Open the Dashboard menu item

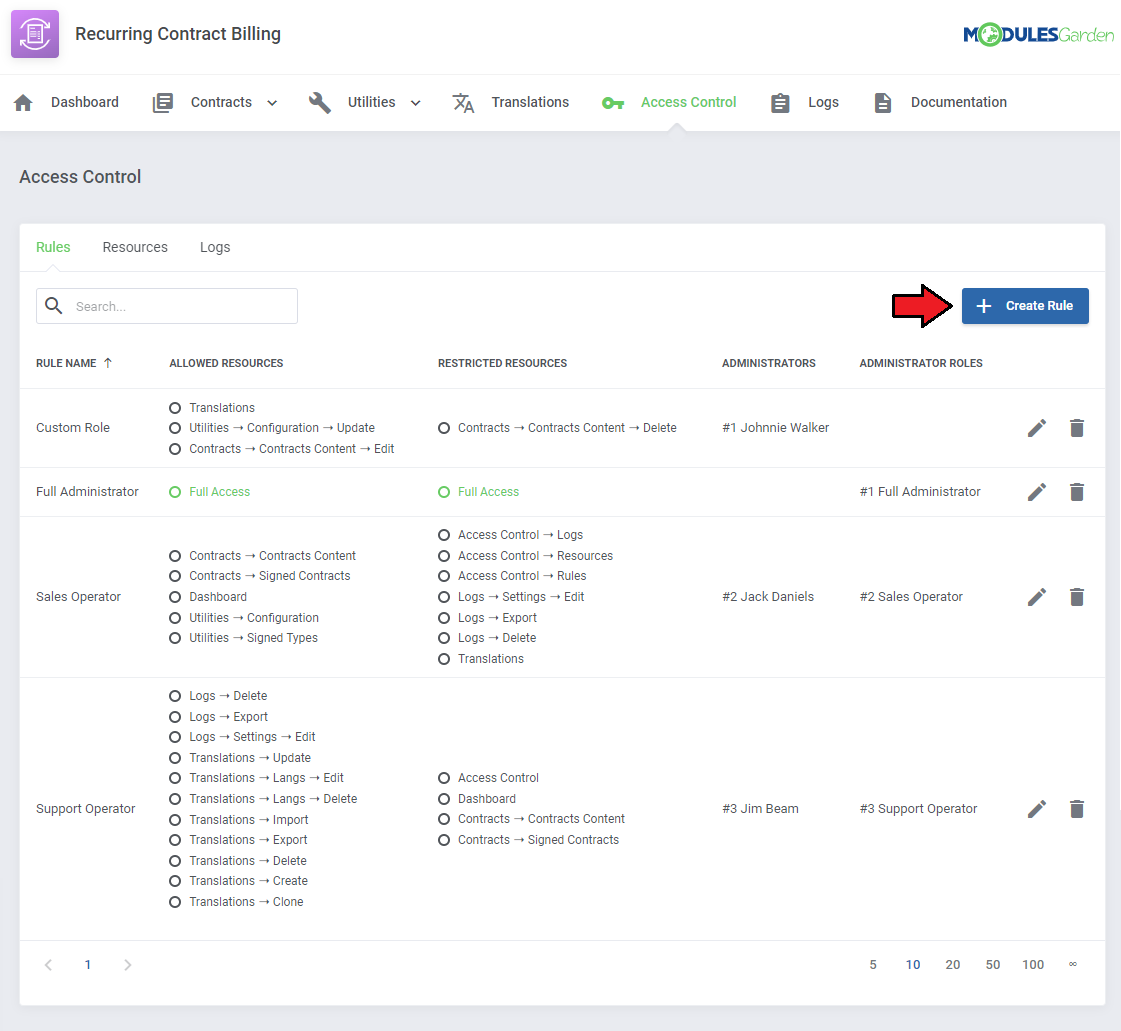tap(84, 102)
